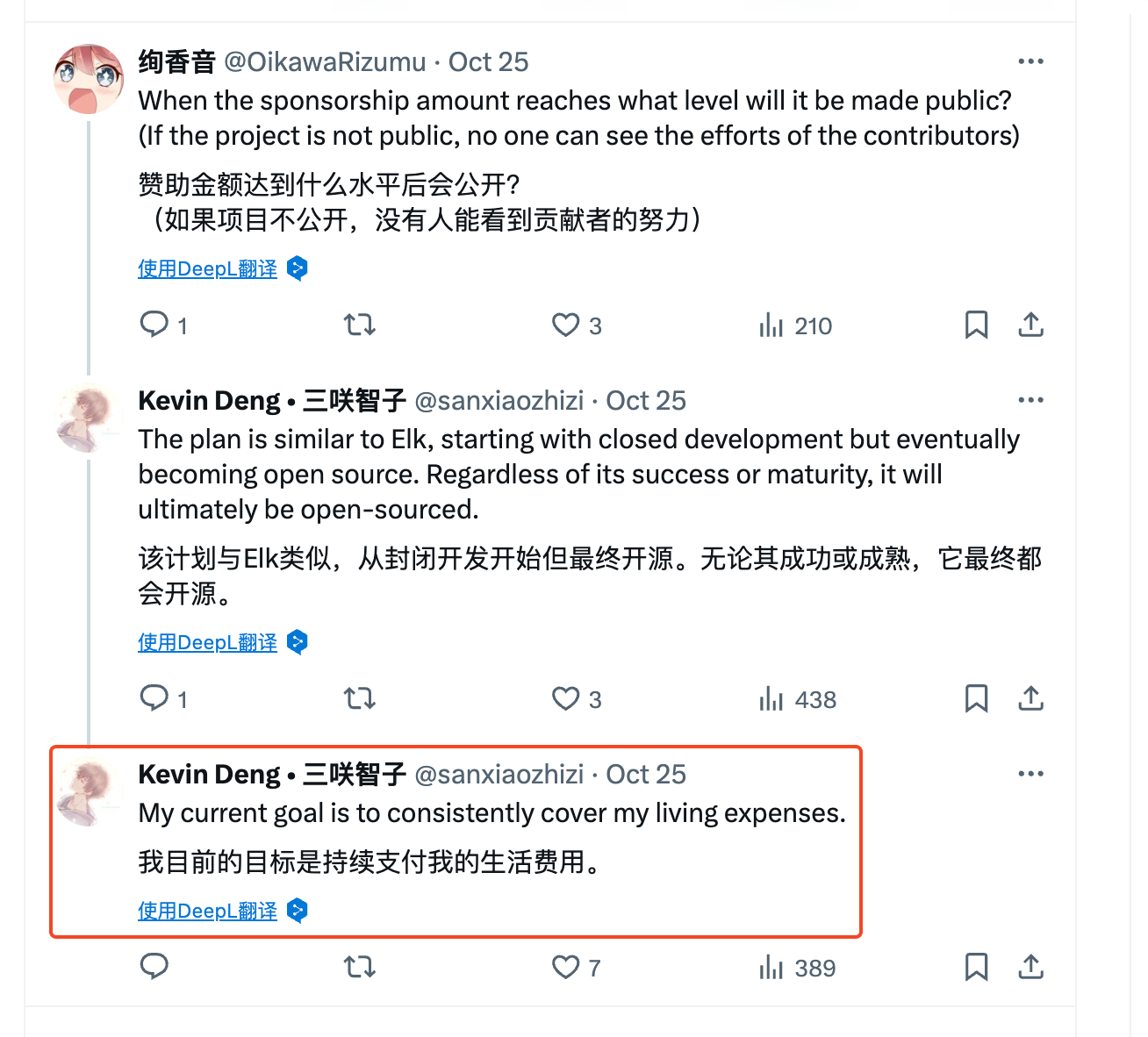
Task: Share OikawaRizumu's tweet
Action: (1030, 325)
